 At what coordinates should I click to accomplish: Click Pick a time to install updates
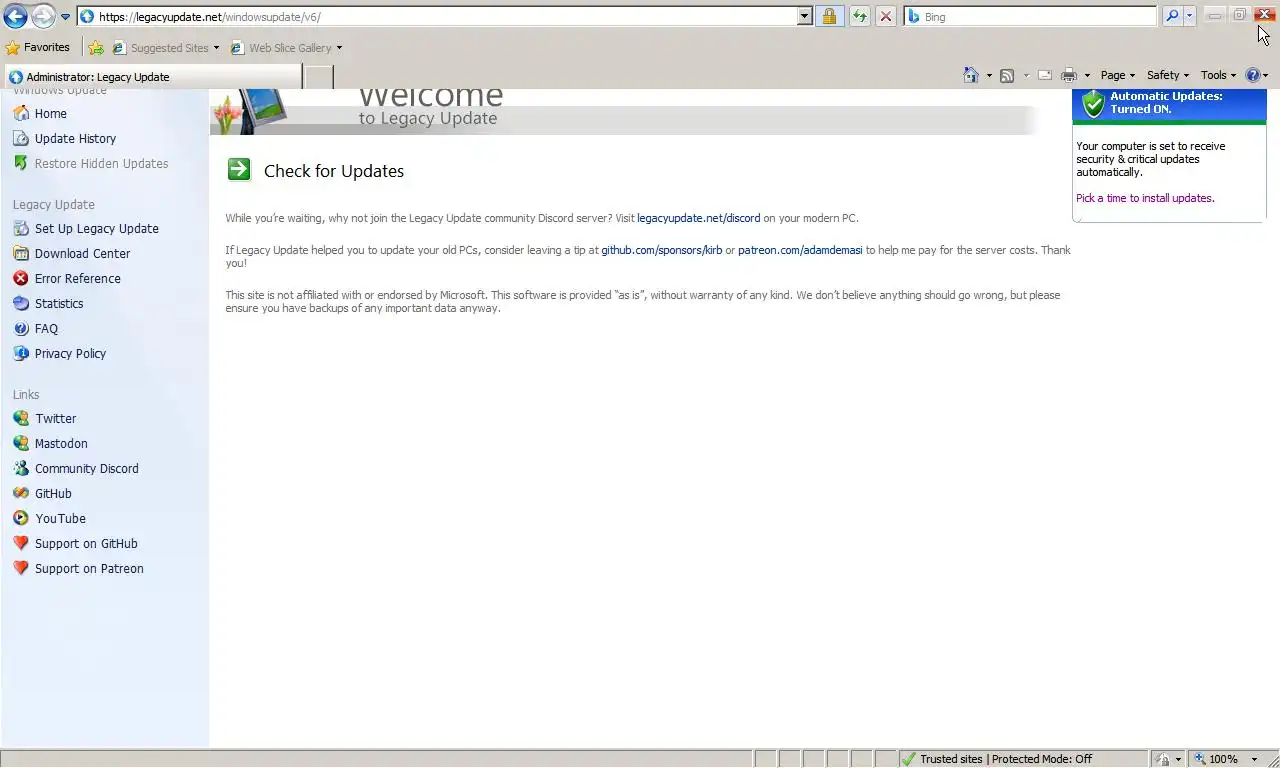pos(1145,198)
